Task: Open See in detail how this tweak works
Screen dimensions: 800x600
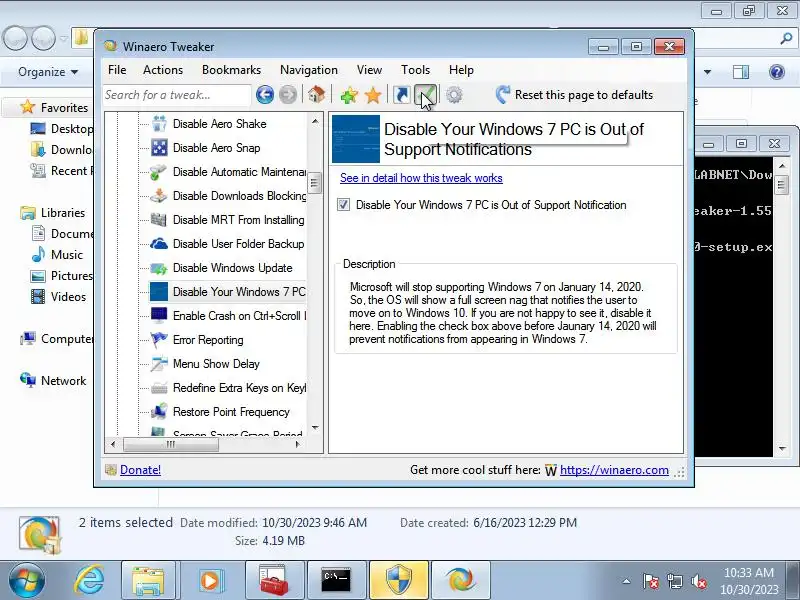Action: coord(421,178)
